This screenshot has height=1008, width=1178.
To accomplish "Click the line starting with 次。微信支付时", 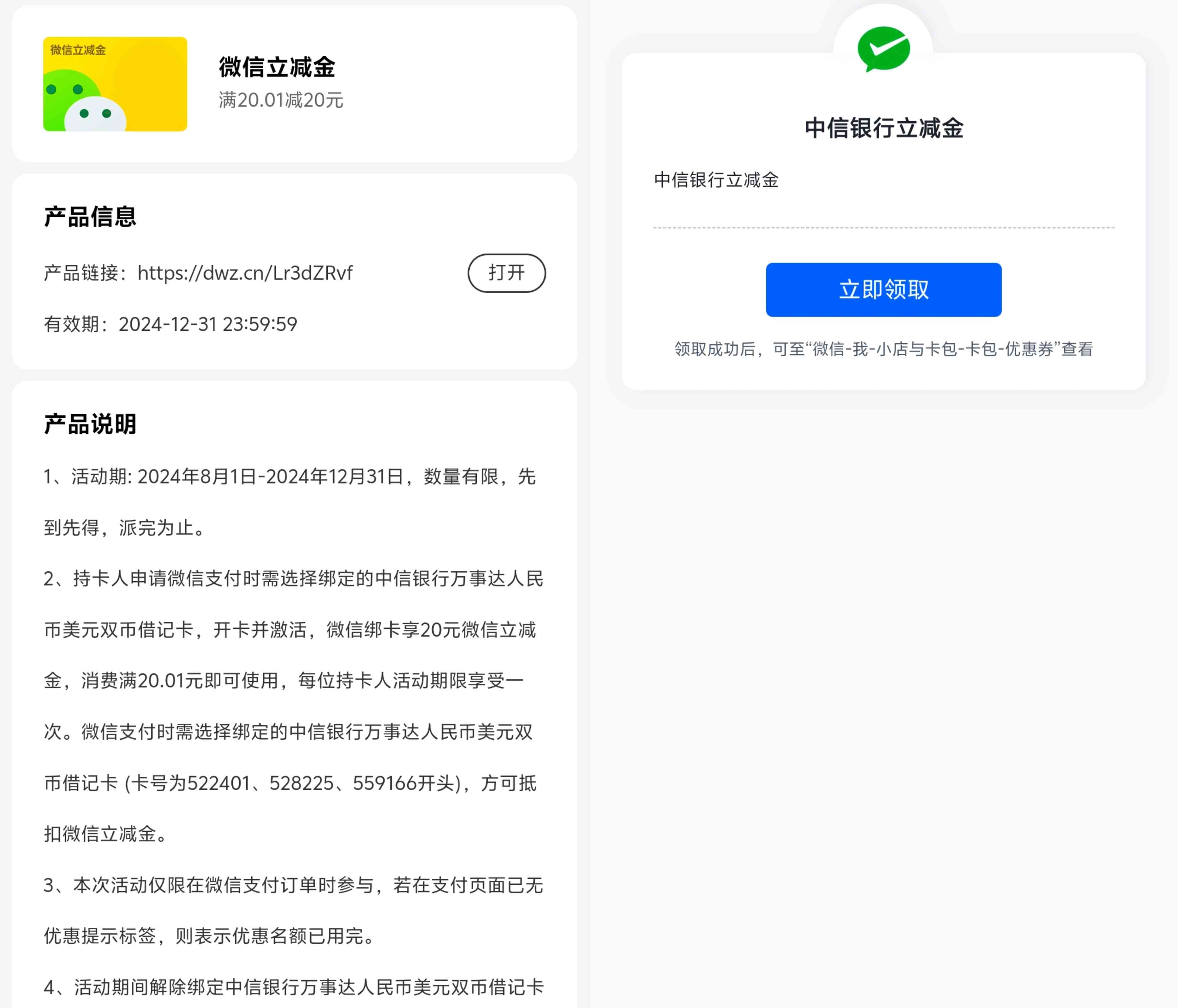I will coord(288,732).
